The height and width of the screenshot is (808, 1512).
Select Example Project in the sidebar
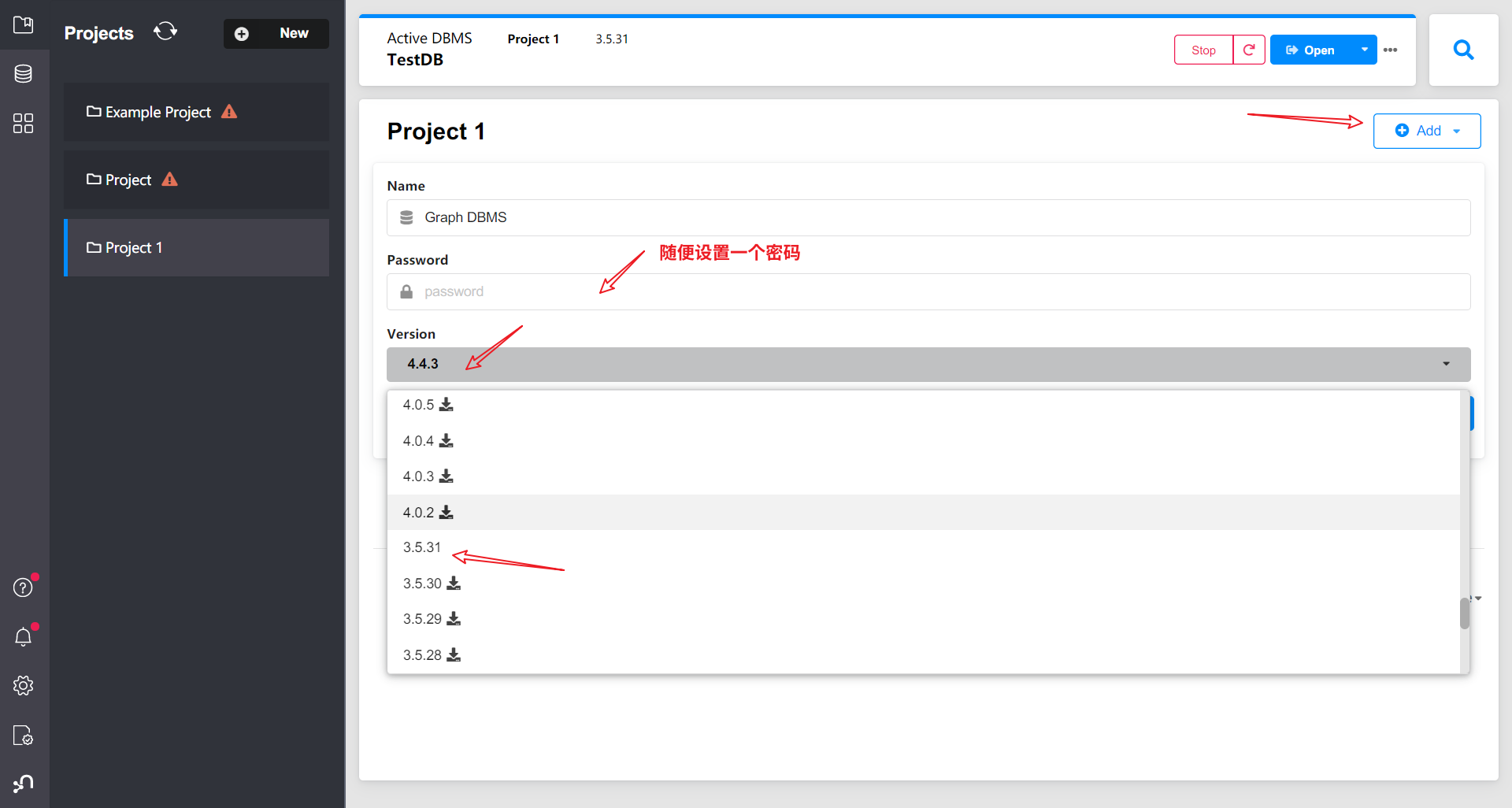coord(196,112)
